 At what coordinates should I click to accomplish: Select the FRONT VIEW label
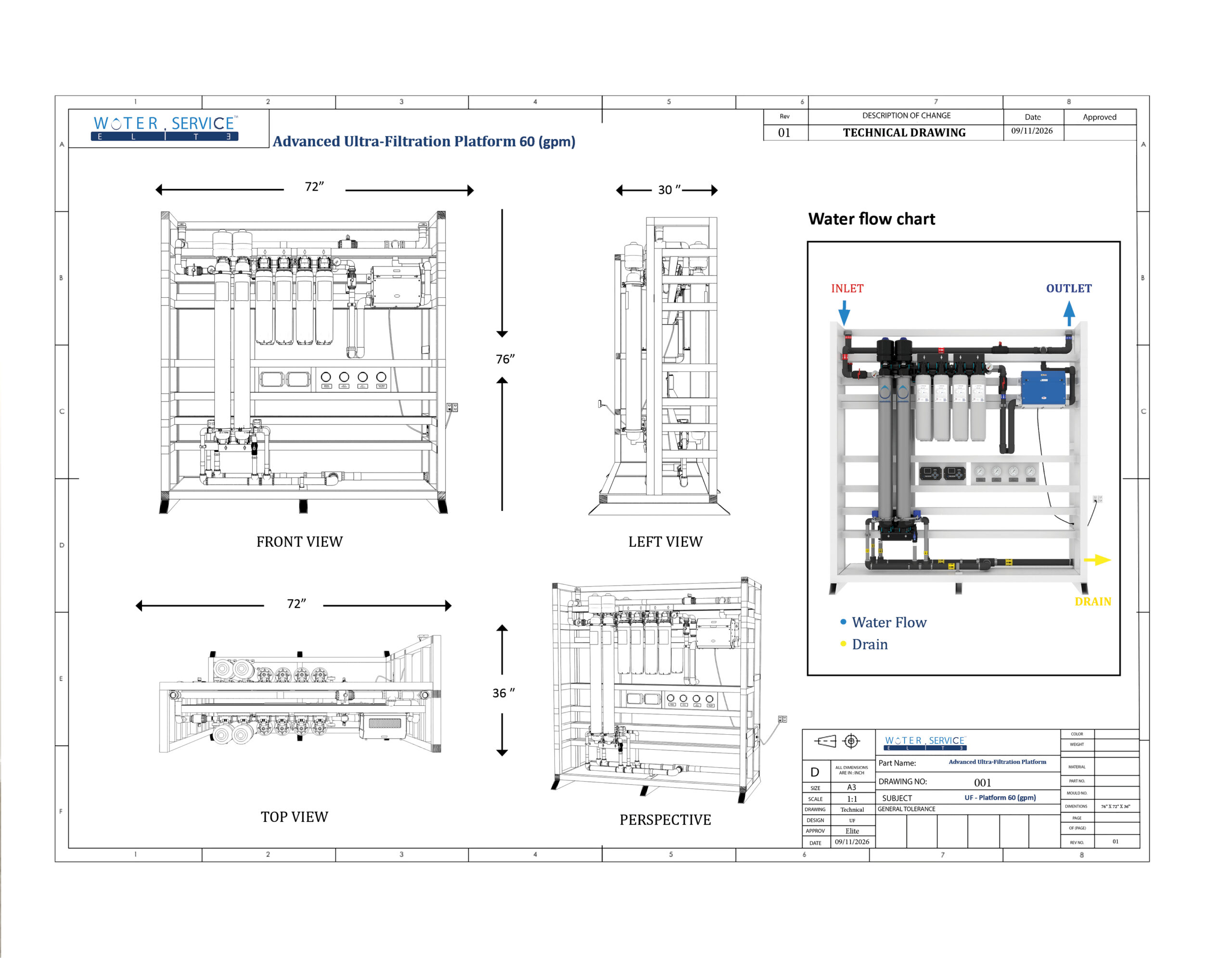pos(299,541)
